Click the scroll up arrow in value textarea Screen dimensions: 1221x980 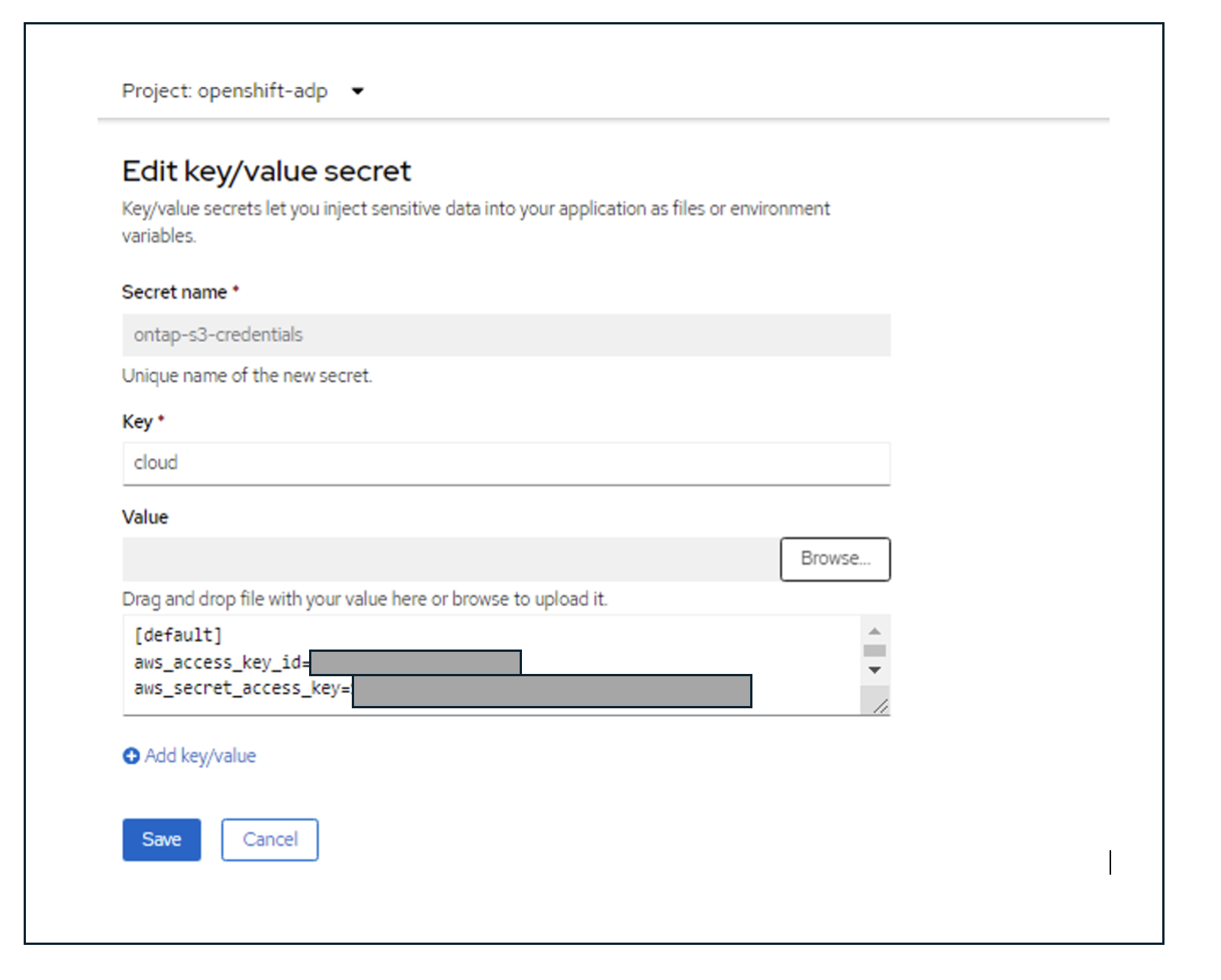875,631
